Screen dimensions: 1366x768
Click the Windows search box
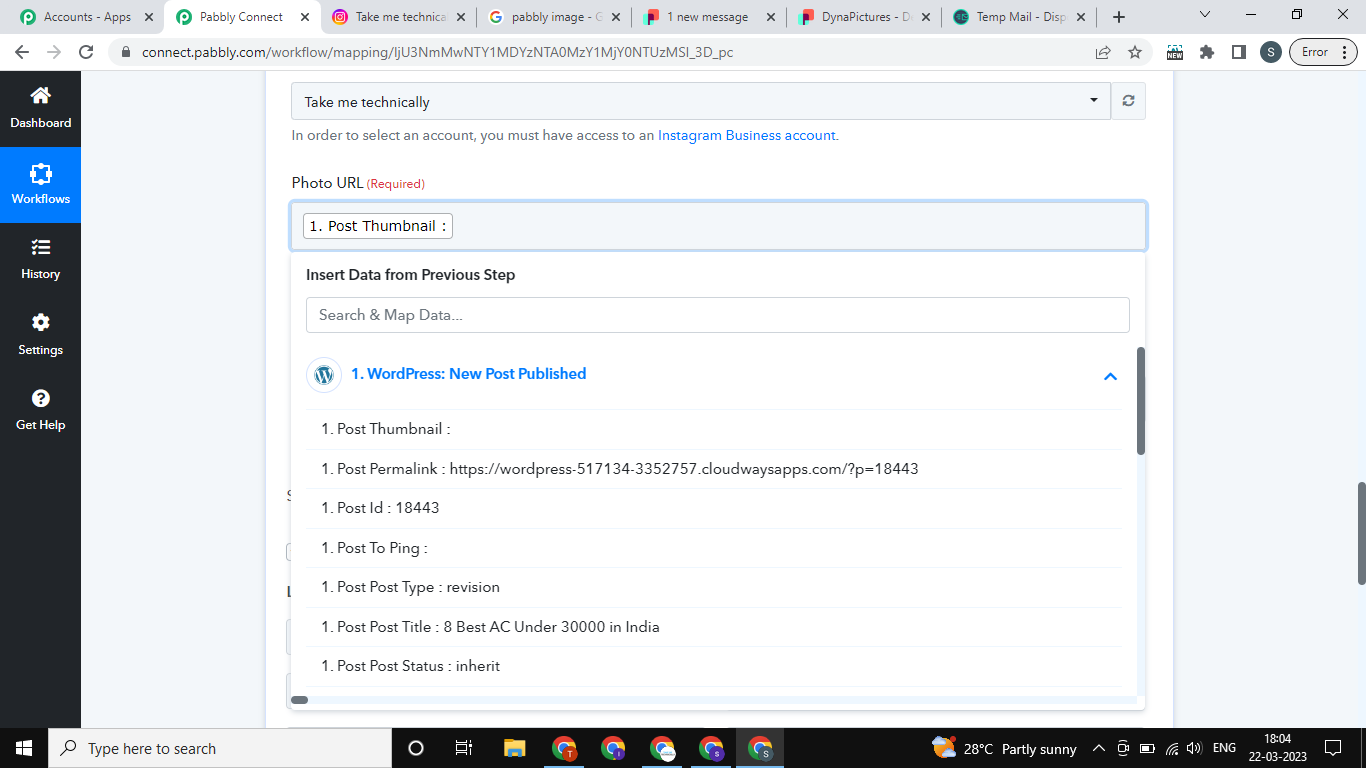(220, 748)
